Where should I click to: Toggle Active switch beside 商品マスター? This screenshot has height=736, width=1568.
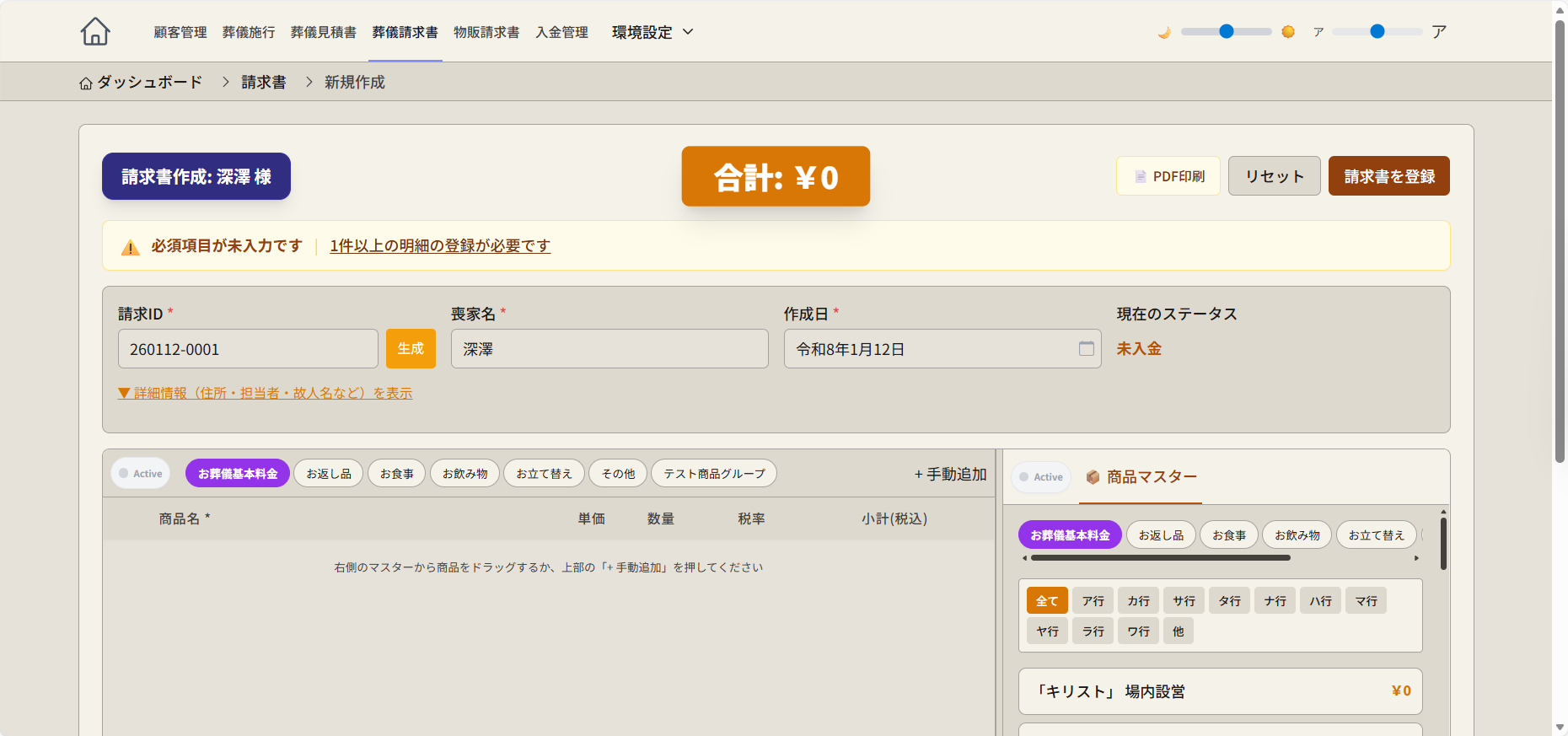pos(1041,477)
